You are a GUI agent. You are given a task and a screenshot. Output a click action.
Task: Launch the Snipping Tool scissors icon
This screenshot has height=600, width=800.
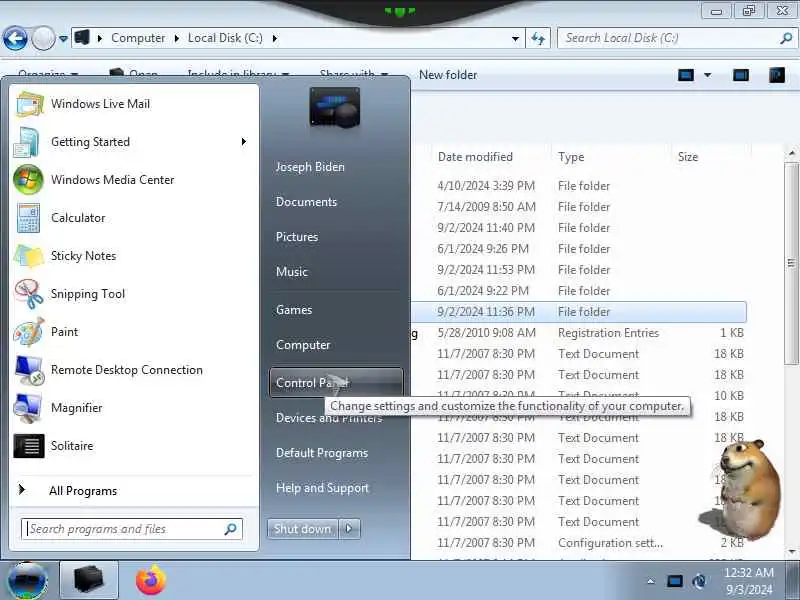[29, 294]
